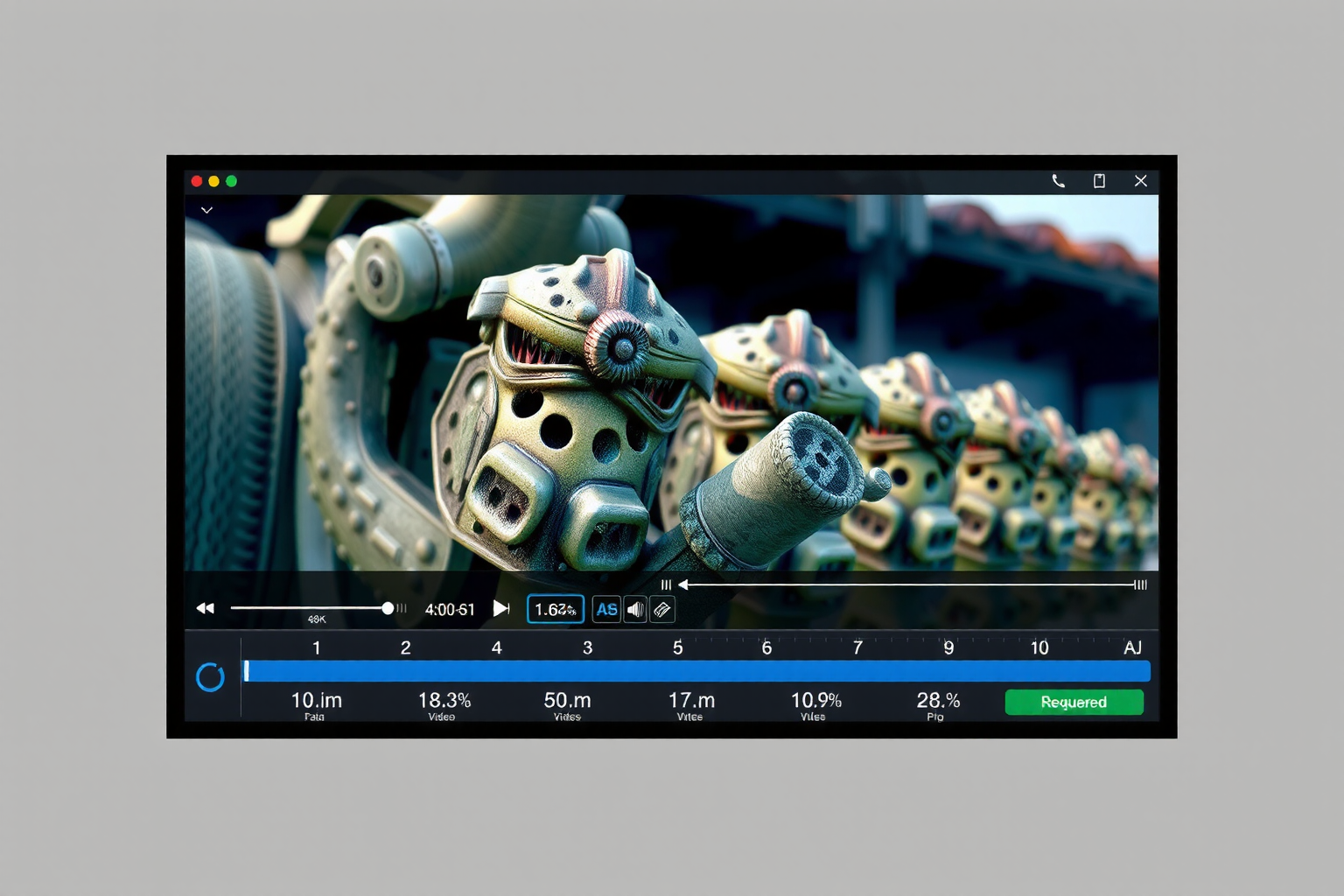Click the left-arrow handle on the upper trim line
Viewport: 1344px width, 896px height.
(683, 584)
